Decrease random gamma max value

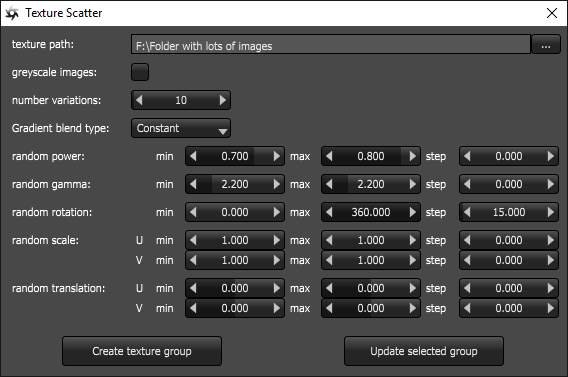point(329,184)
